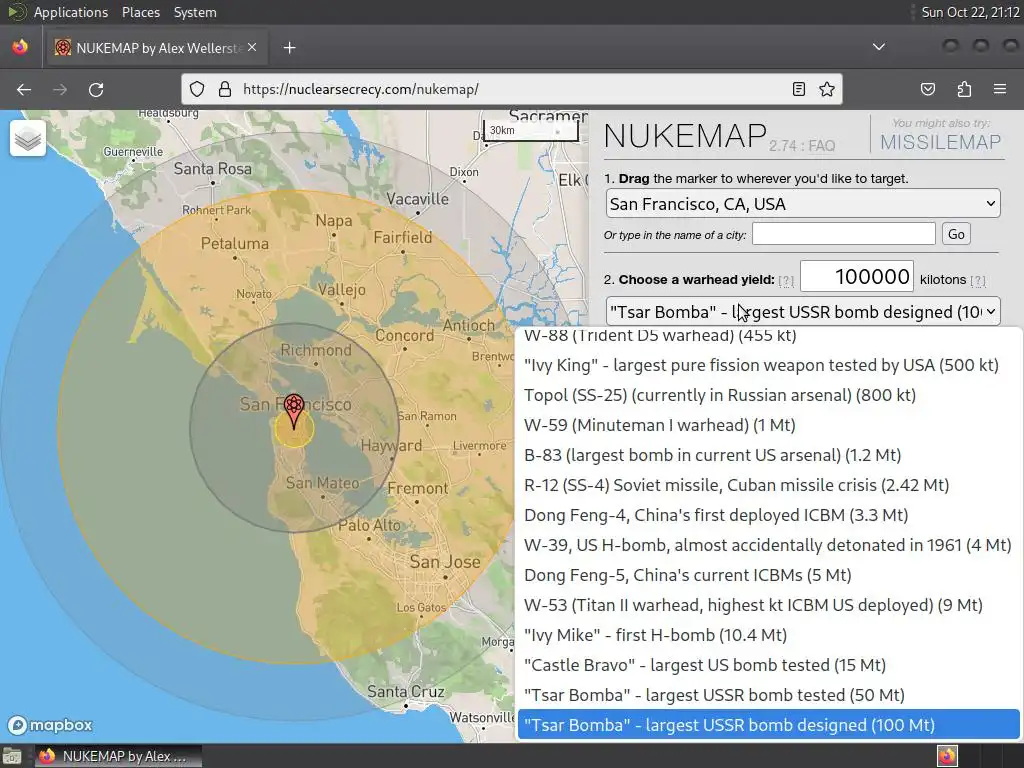Click the show desktop icon in bottom panel
This screenshot has height=768, width=1024.
point(12,756)
